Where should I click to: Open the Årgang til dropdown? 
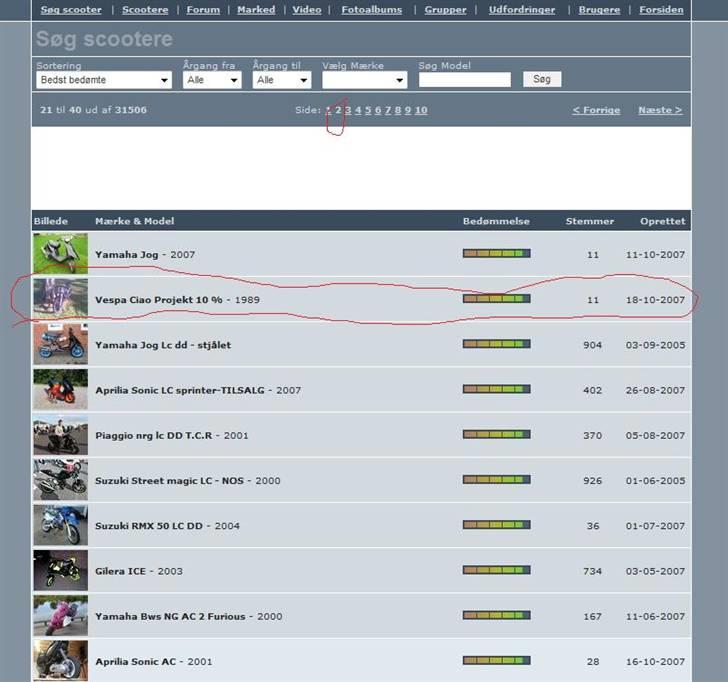pyautogui.click(x=282, y=80)
